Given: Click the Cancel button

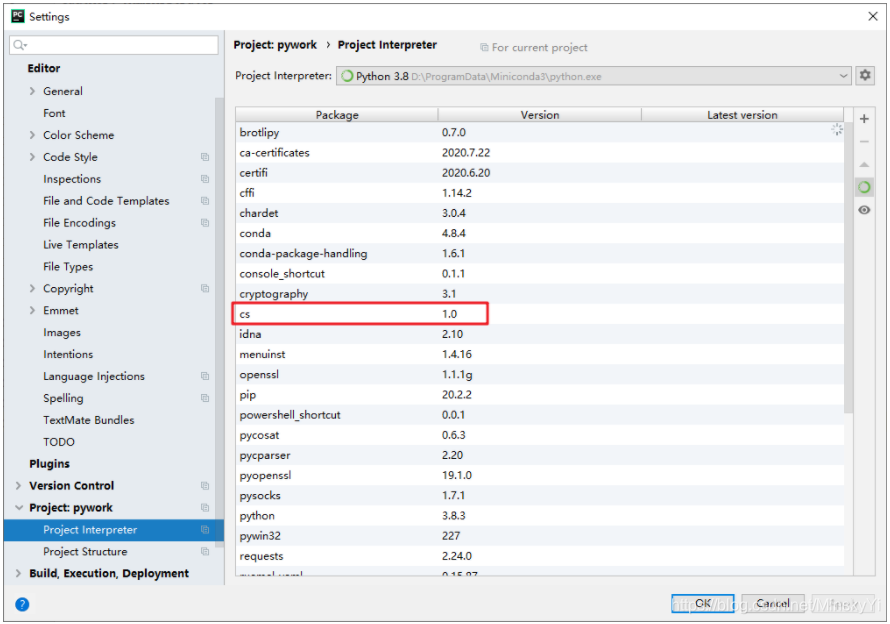Looking at the screenshot, I should click(x=773, y=604).
